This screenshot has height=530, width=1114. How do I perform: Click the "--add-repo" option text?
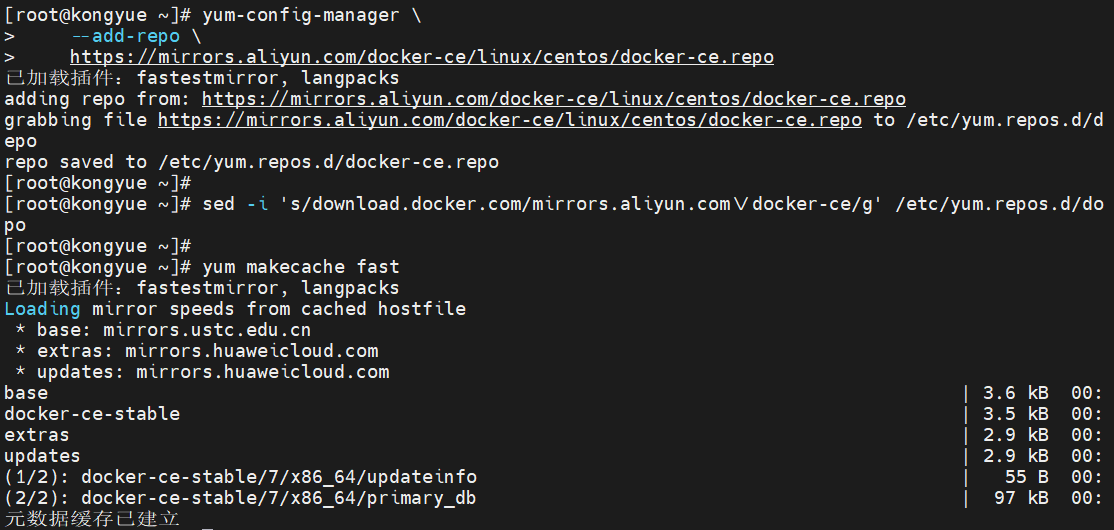125,36
